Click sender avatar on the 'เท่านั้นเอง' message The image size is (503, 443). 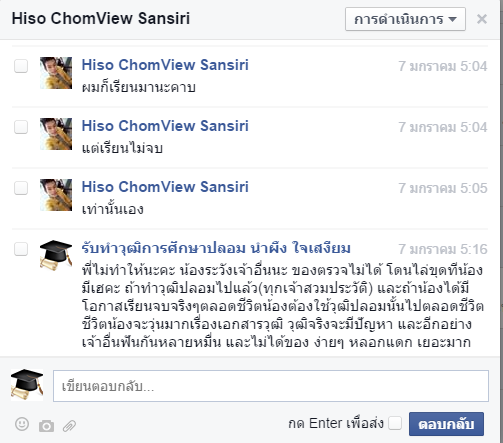tap(56, 195)
